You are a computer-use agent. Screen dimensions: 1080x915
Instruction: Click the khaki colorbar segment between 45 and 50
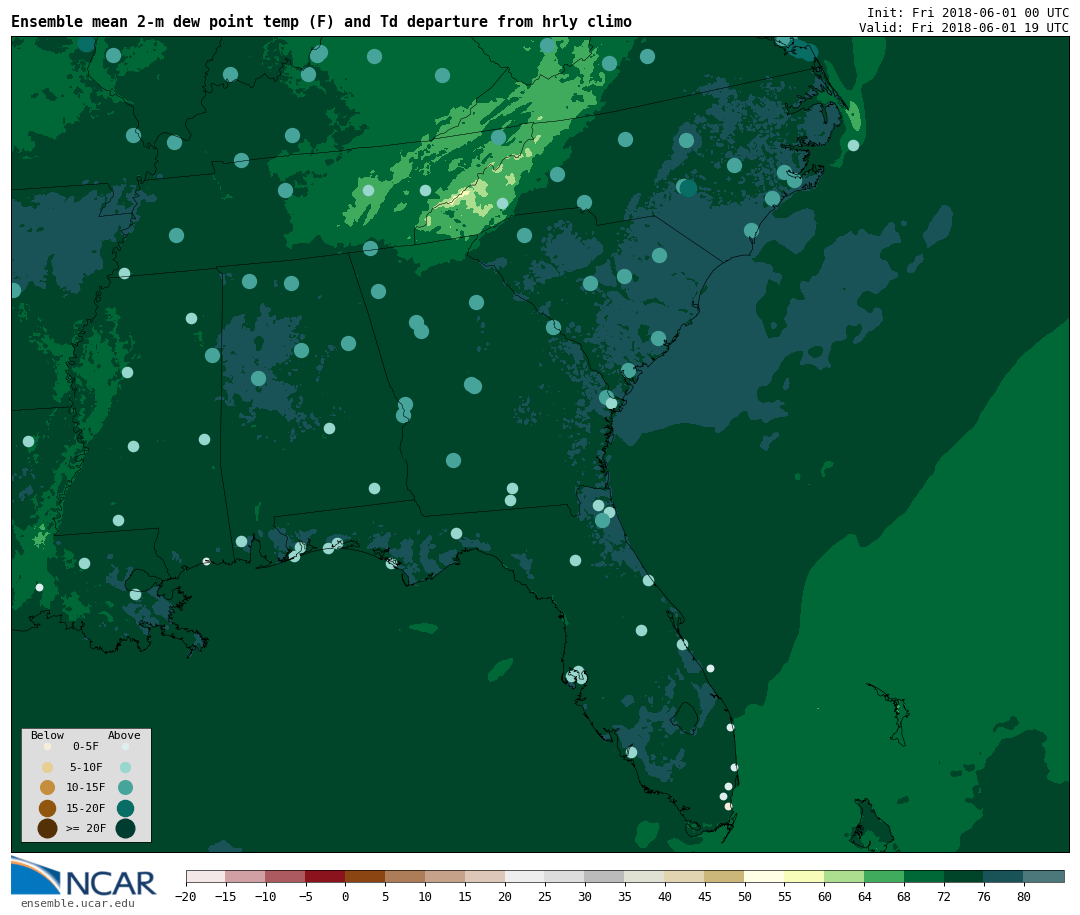725,876
